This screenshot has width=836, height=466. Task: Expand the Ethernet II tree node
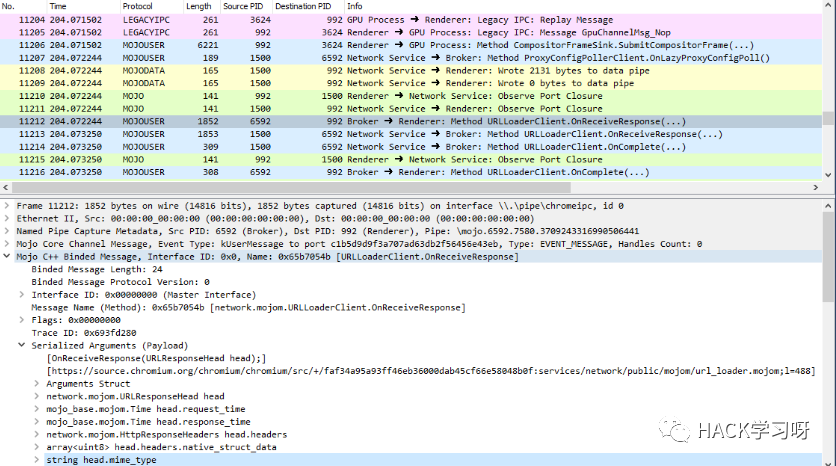click(6, 218)
